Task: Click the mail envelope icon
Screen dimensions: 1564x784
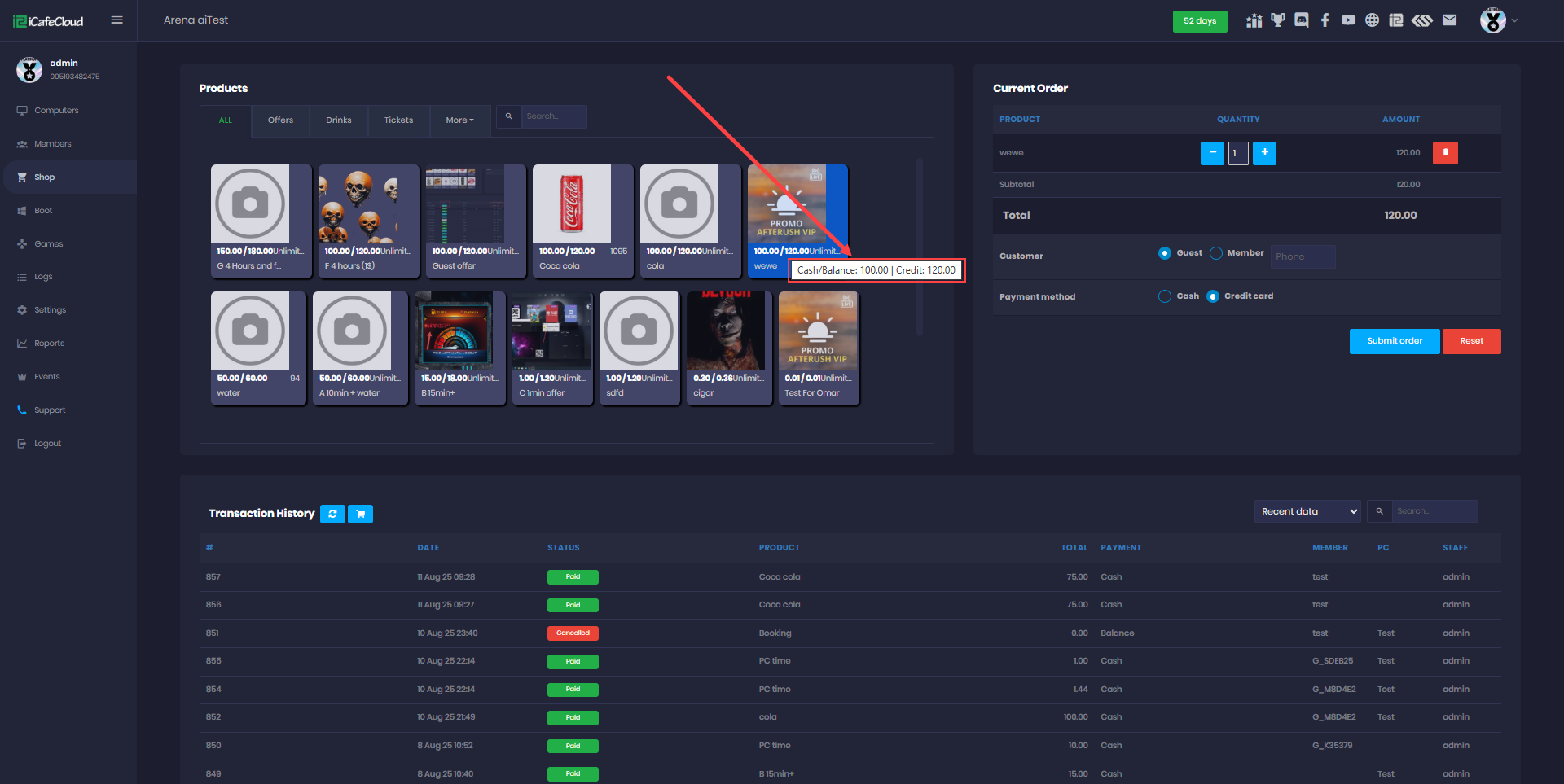Action: click(x=1449, y=20)
